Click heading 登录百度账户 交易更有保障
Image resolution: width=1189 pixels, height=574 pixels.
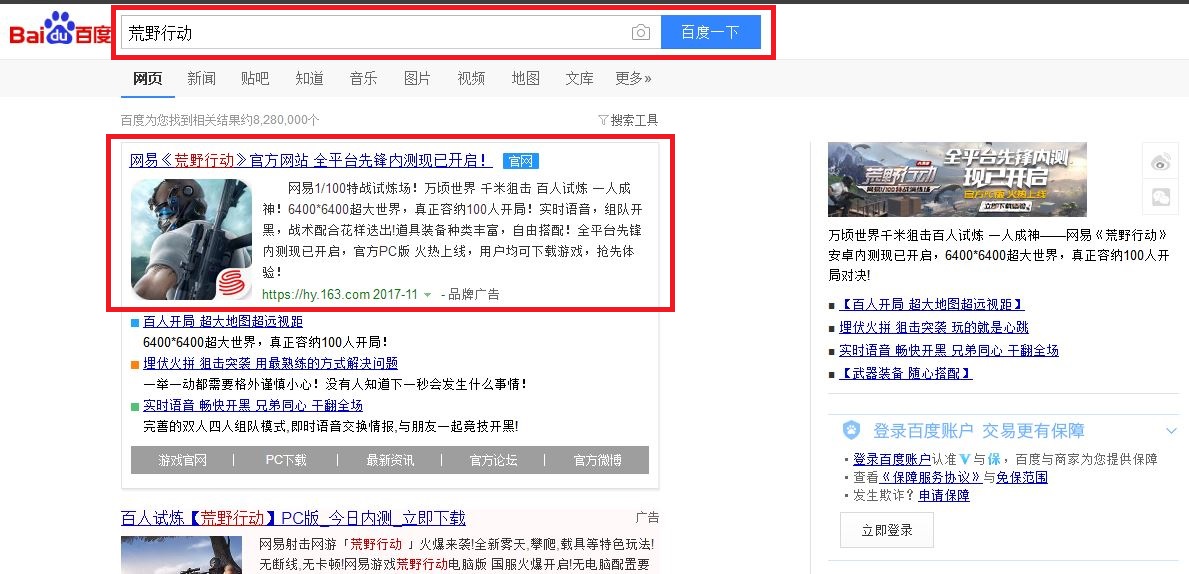tap(978, 431)
